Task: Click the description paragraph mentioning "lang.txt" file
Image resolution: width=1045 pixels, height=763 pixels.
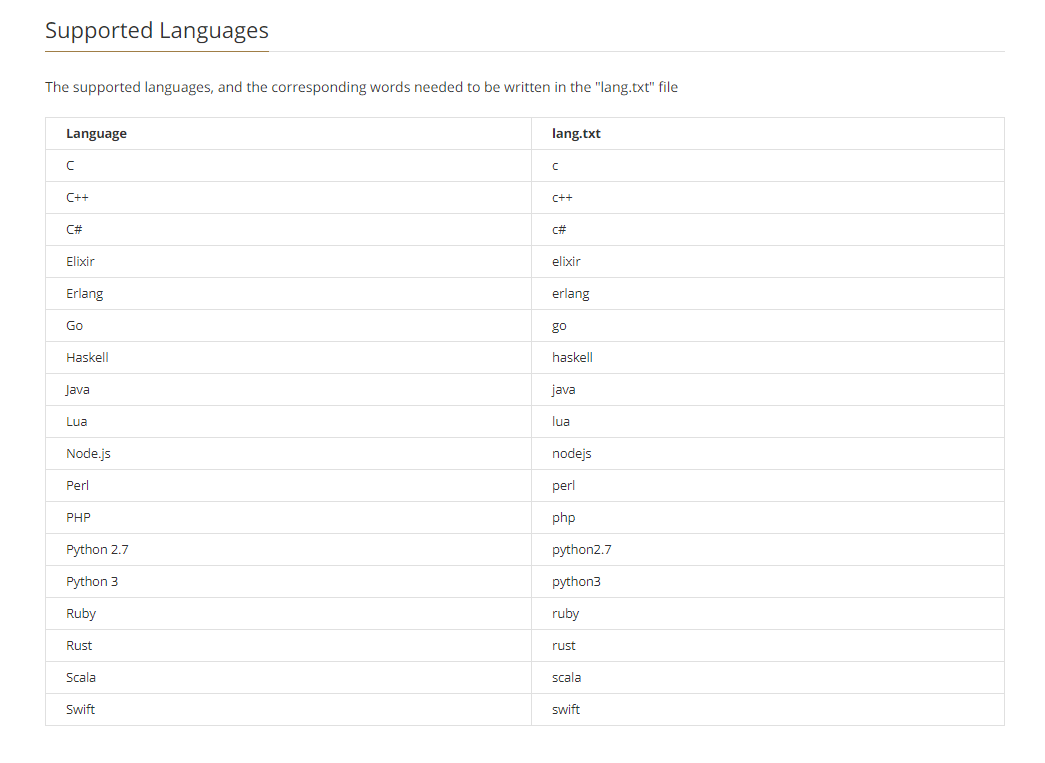Action: pos(361,87)
